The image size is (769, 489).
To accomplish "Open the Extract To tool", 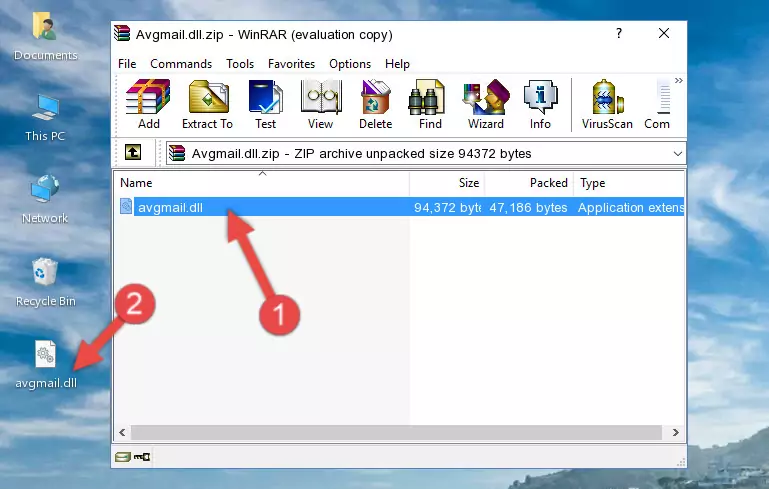I will [207, 104].
